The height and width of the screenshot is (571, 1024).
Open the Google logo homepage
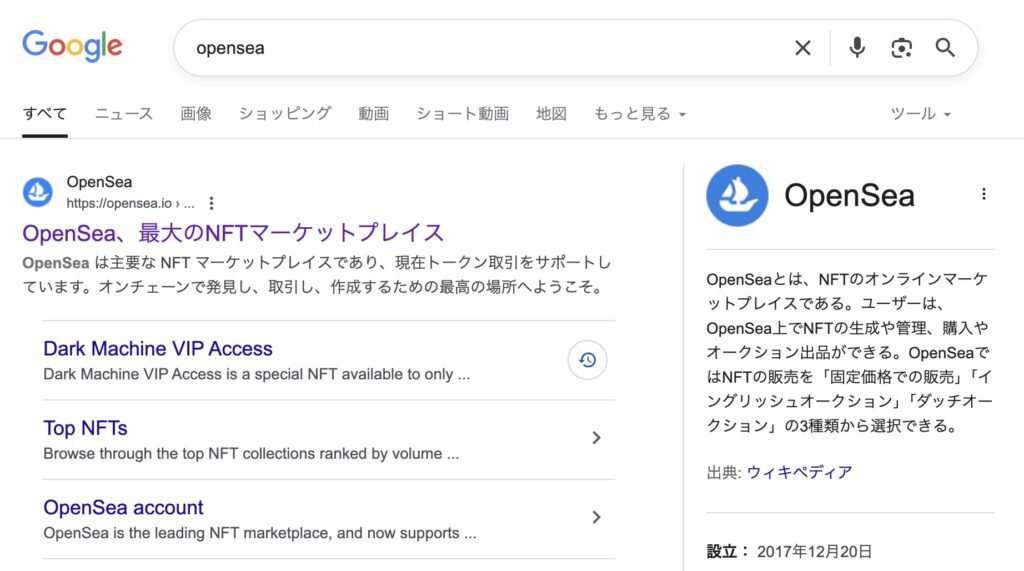pyautogui.click(x=72, y=46)
